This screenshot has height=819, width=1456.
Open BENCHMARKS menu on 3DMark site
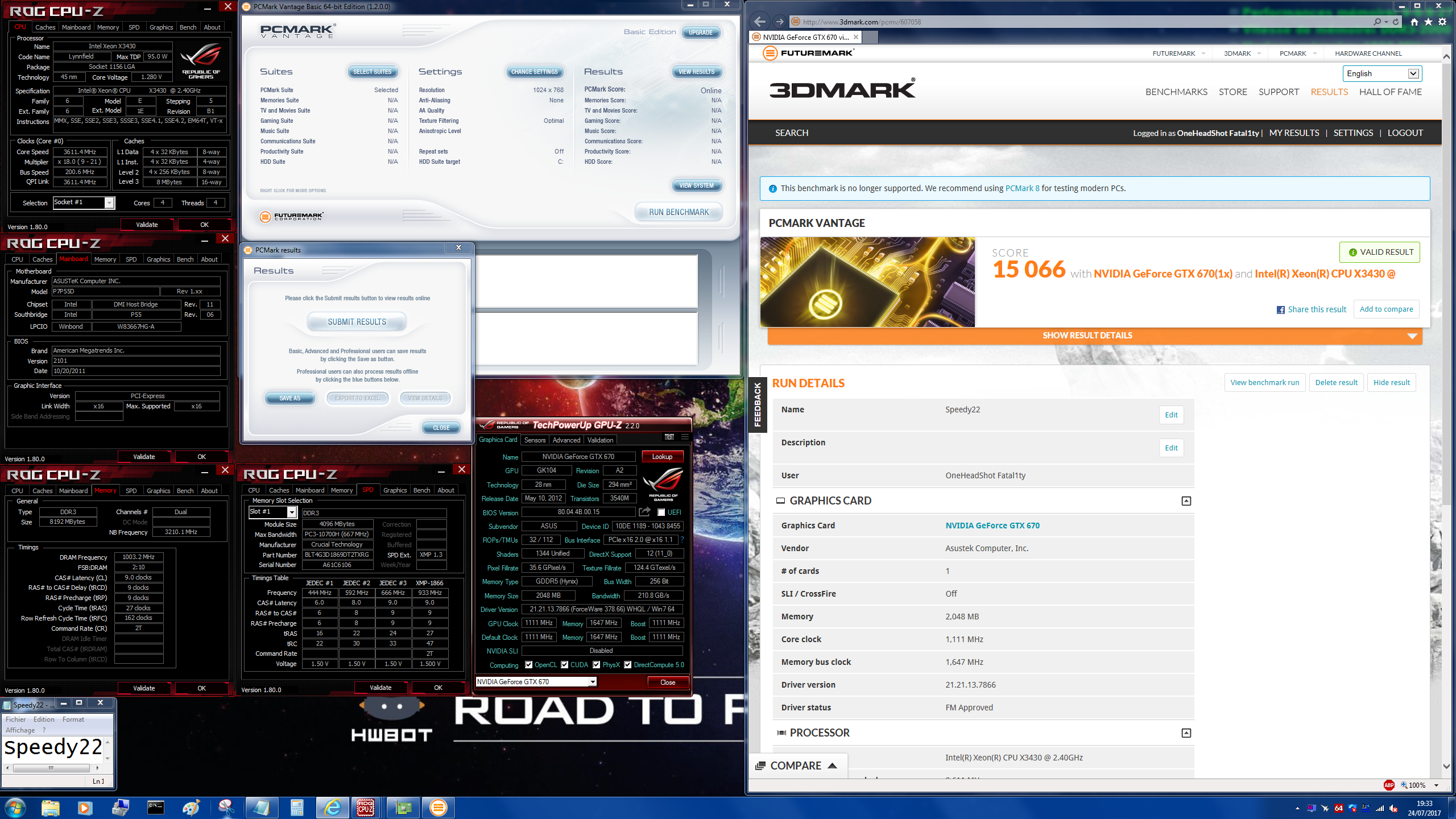coord(1176,92)
